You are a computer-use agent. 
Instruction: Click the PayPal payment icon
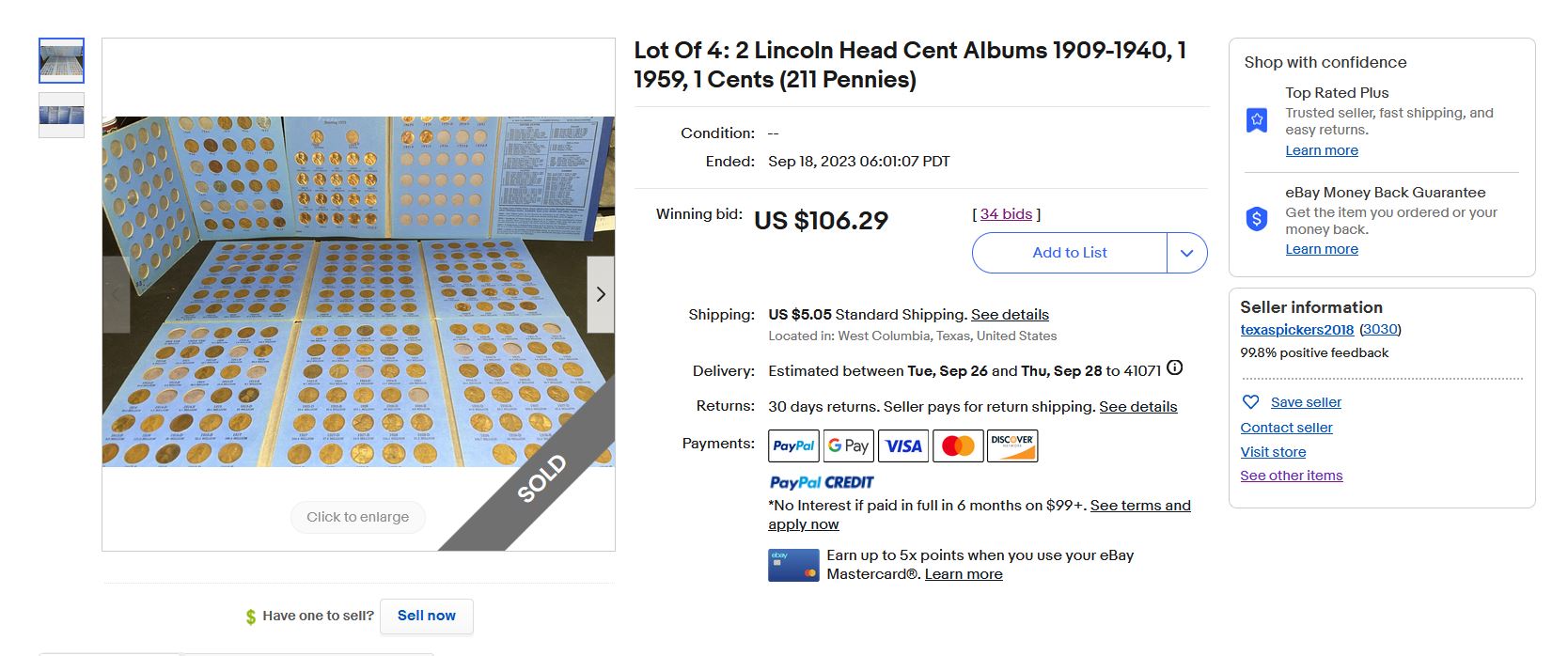pos(793,445)
